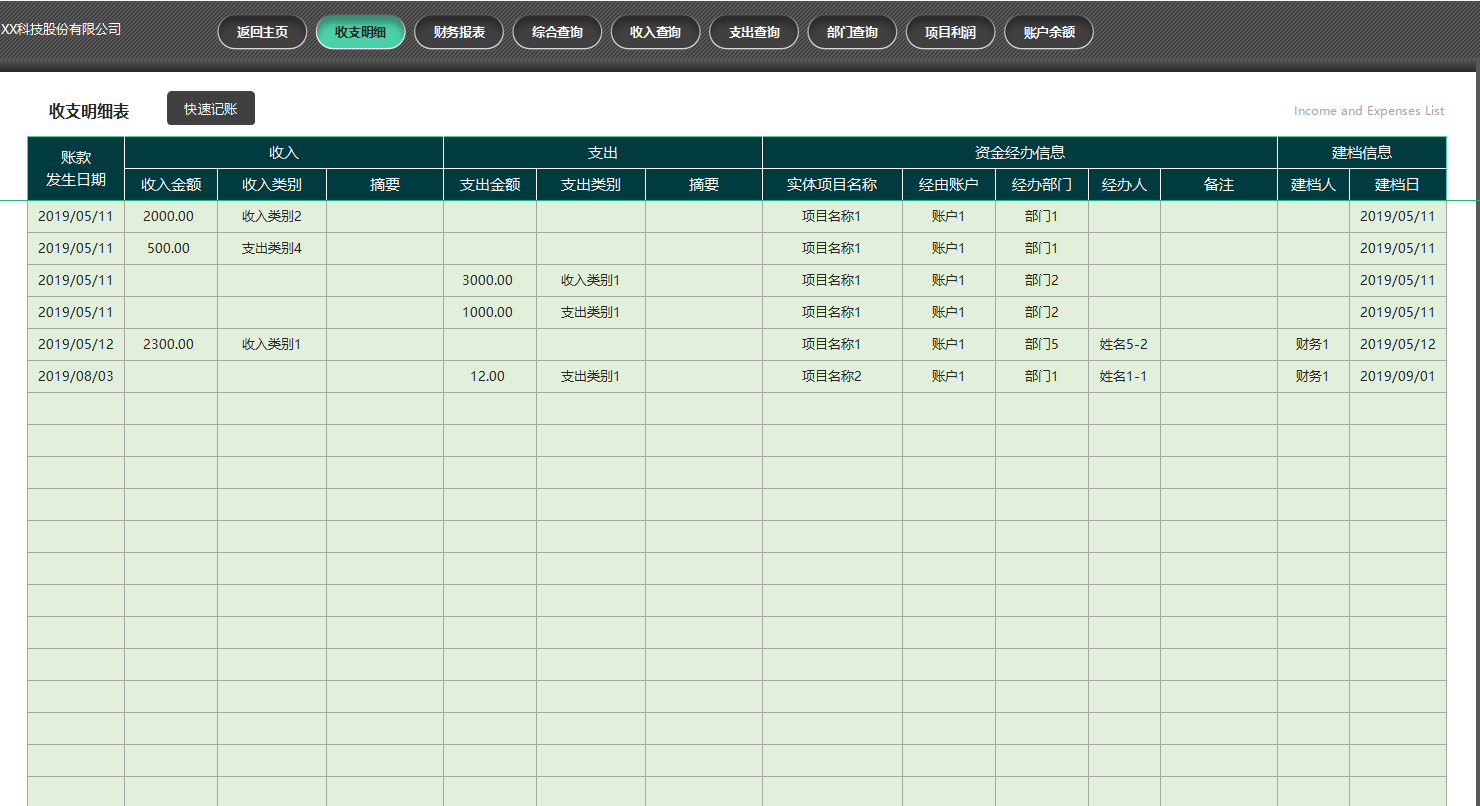Select the 2000.00 income amount cell
This screenshot has width=1480, height=806.
tap(169, 216)
